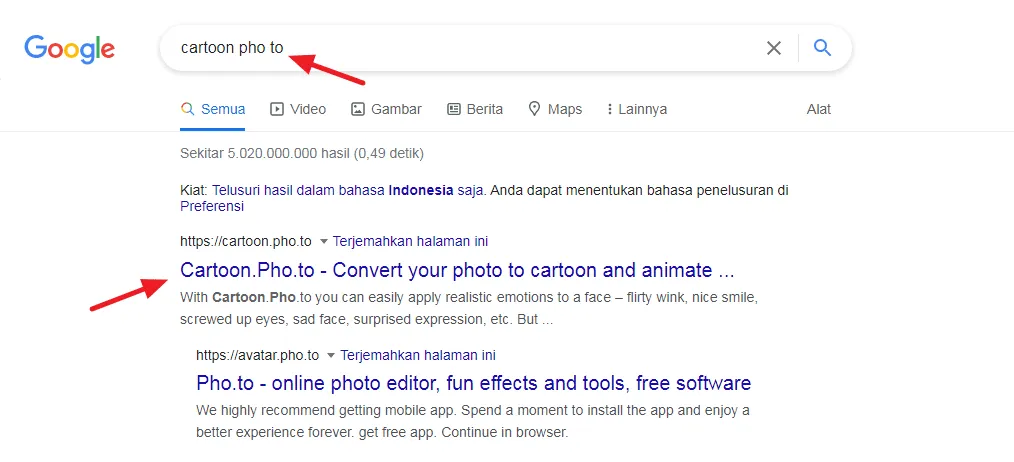
Task: Click Terjemahkan halaman ini for avatar.pho.to
Action: 418,355
